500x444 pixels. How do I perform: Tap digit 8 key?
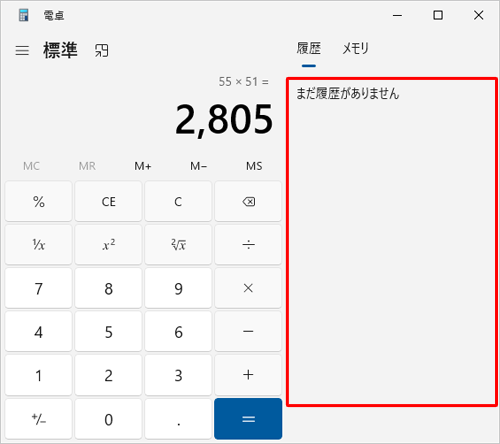click(x=109, y=288)
